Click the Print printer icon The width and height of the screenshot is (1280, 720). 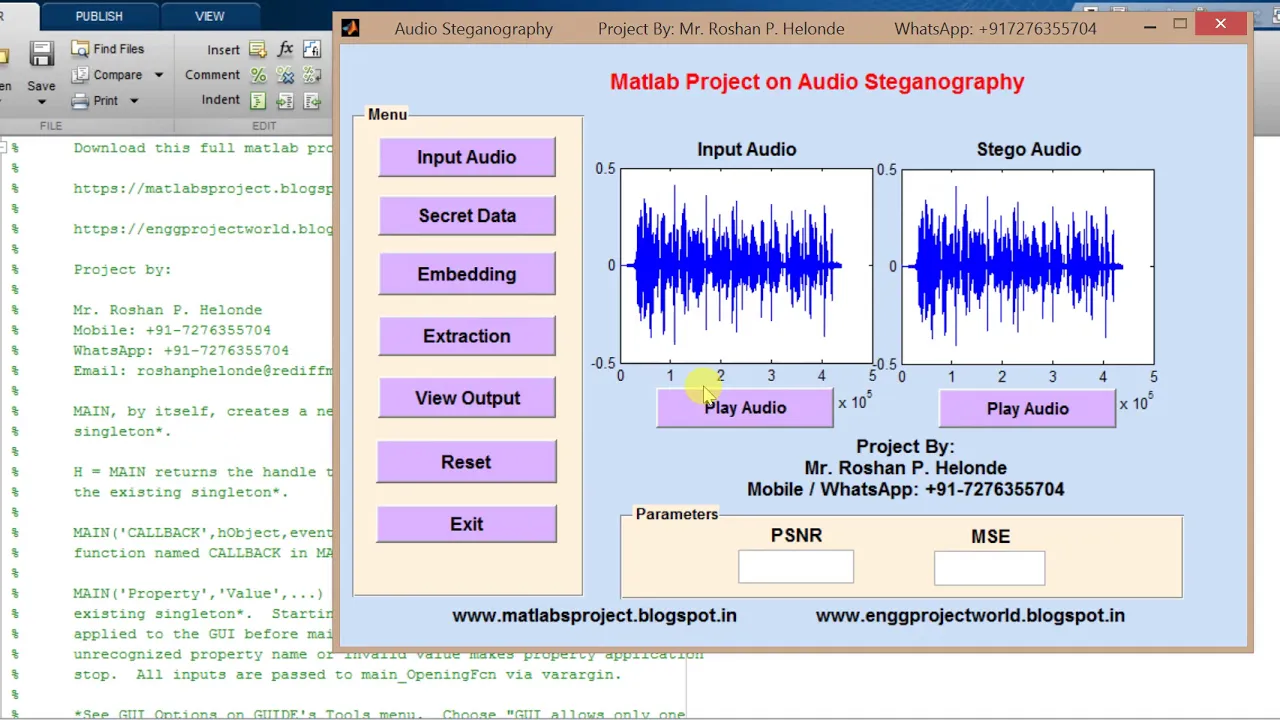80,101
